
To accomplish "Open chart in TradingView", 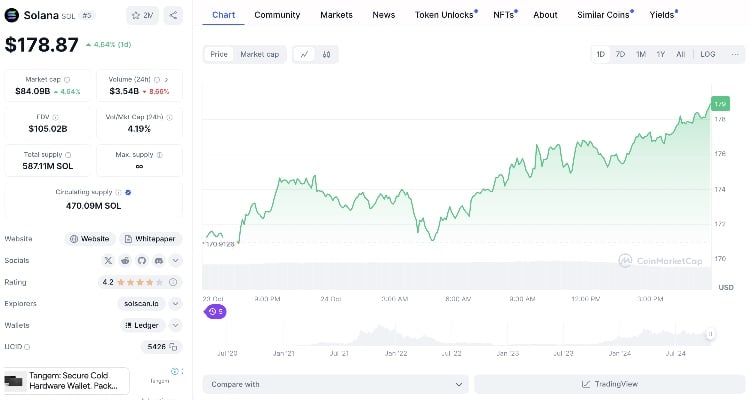I will coord(609,384).
